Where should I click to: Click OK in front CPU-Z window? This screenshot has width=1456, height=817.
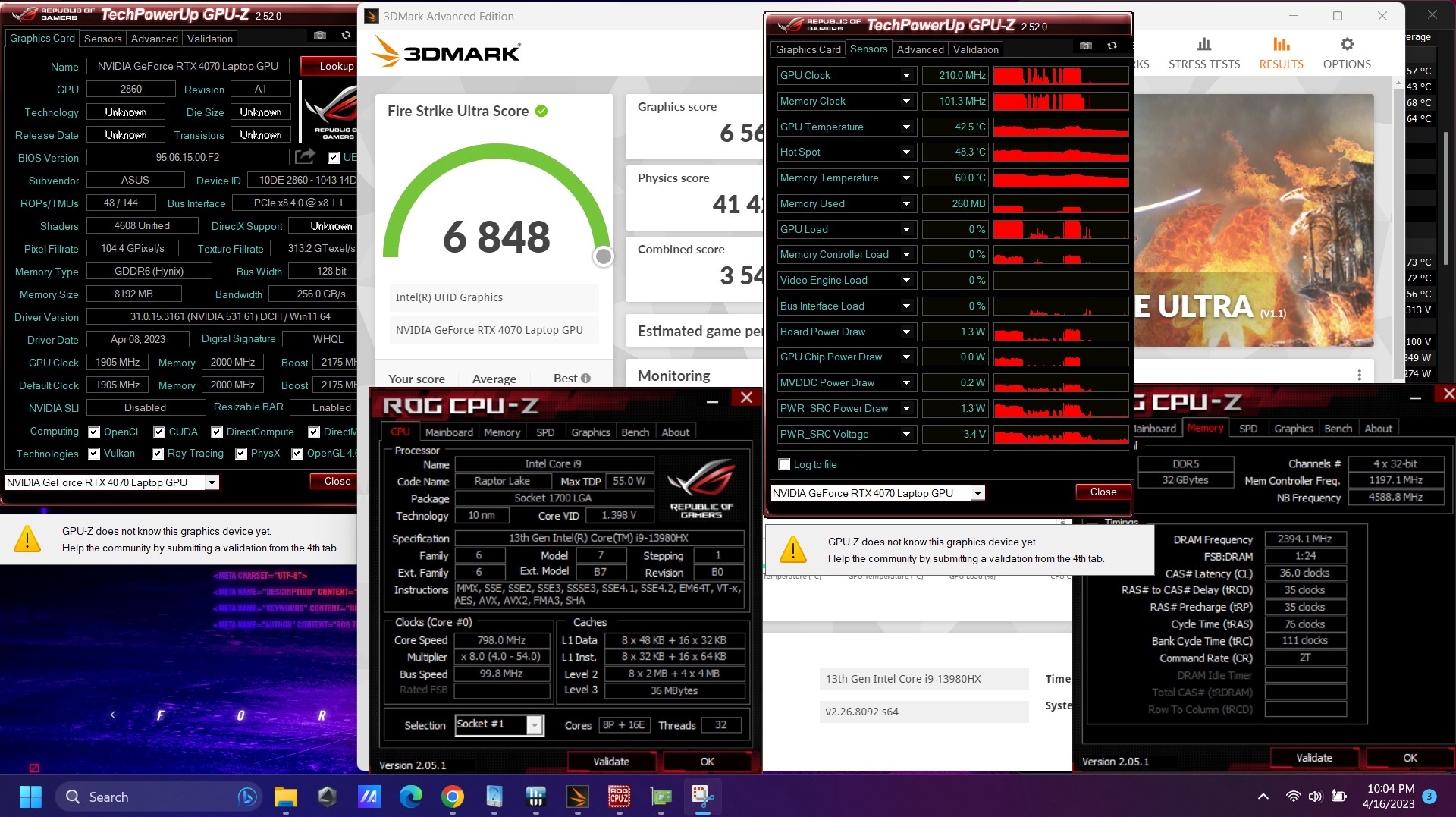[x=707, y=761]
